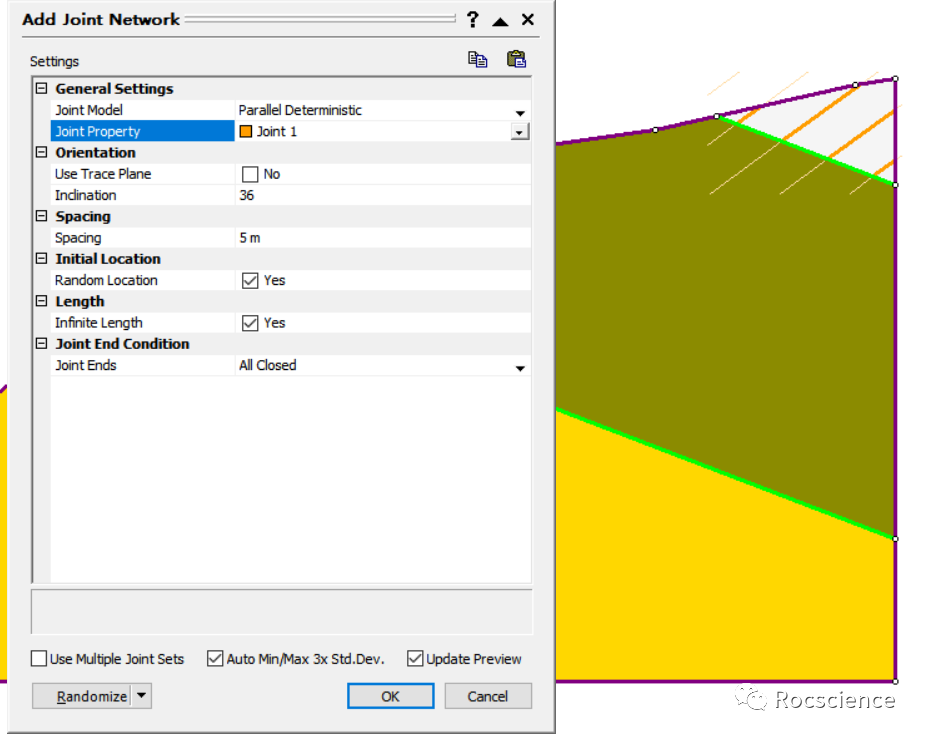This screenshot has height=737, width=925.
Task: Disable the Infinite Length checkbox
Action: coord(250,323)
